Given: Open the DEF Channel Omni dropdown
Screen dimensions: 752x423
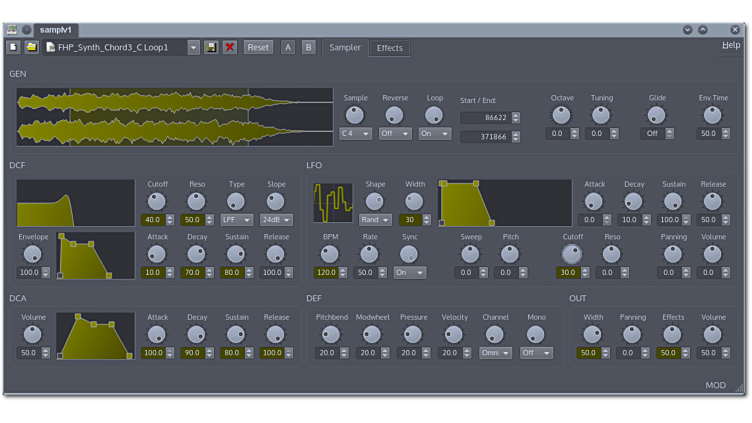Looking at the screenshot, I should coord(495,353).
